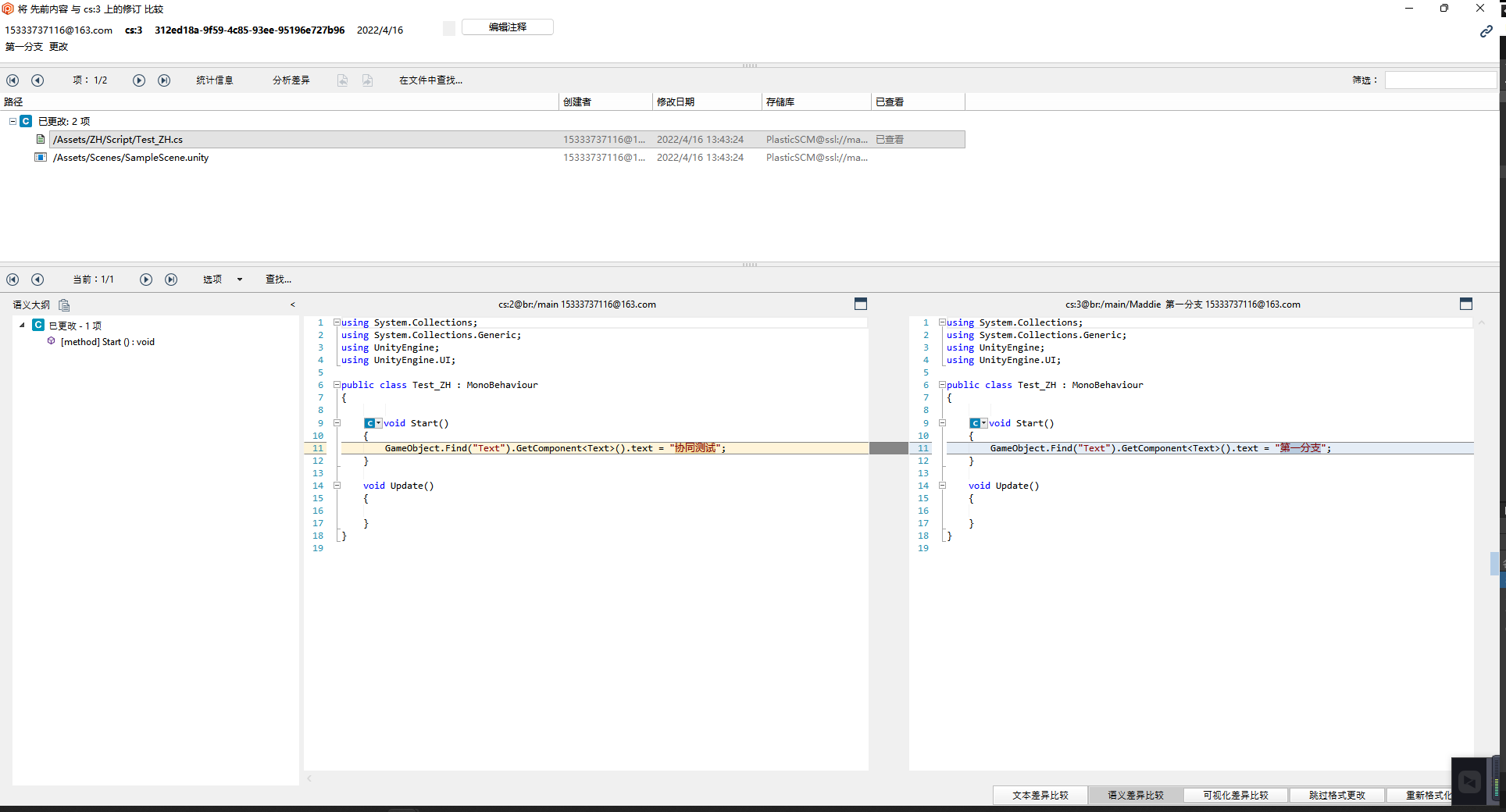Screen dimensions: 1506x812
Task: Maximize the left cs:2 diff pane
Action: [x=861, y=304]
